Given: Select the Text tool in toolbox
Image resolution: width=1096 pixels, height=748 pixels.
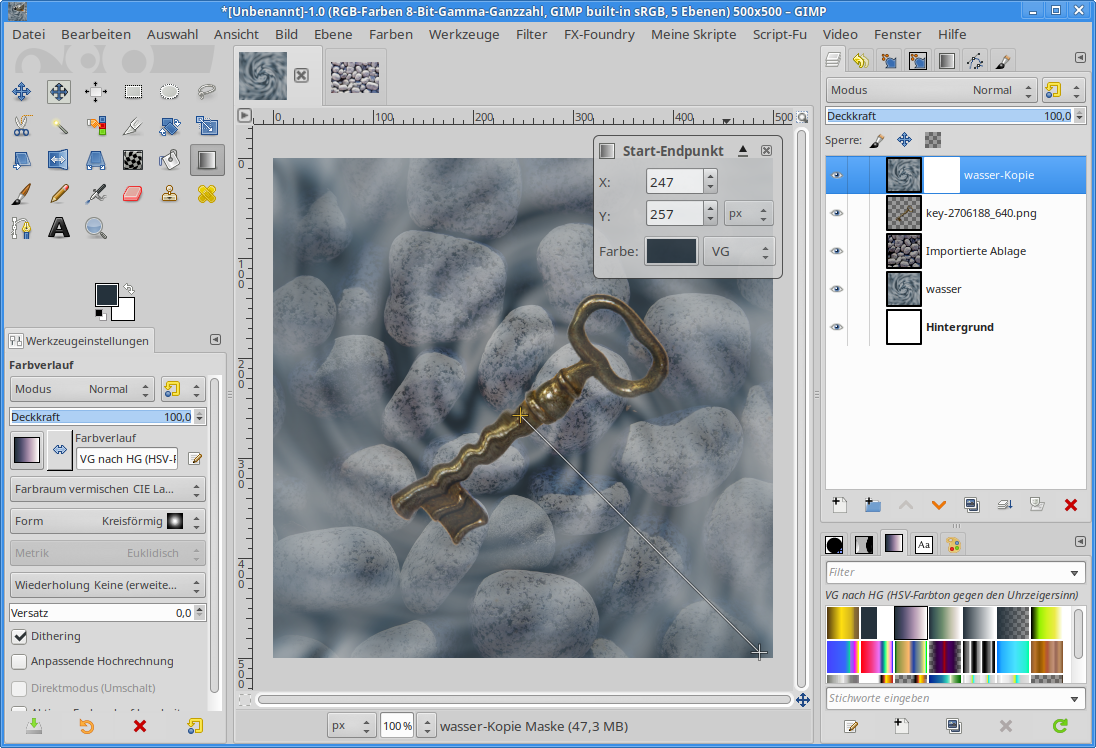Looking at the screenshot, I should (59, 228).
